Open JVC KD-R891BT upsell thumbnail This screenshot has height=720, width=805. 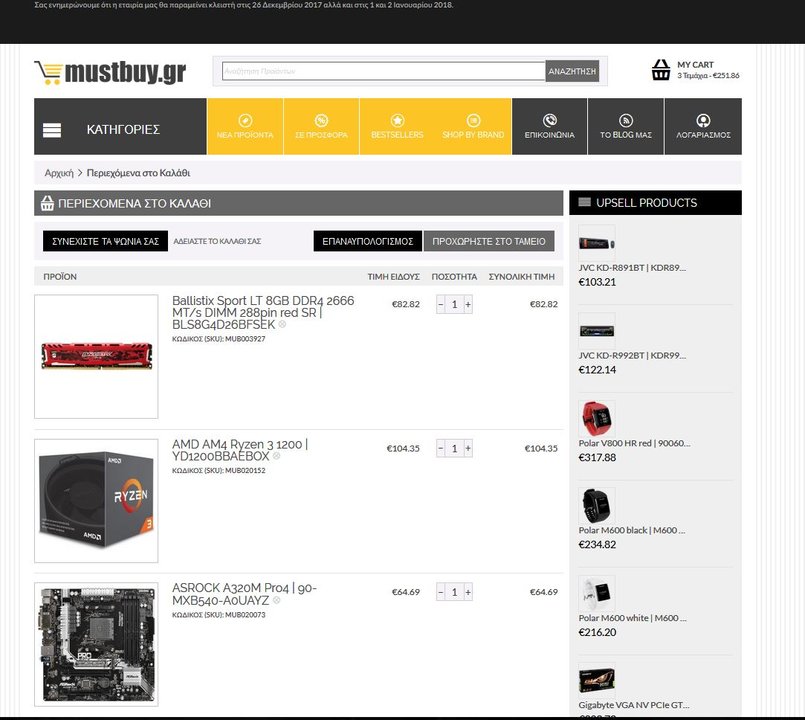597,243
